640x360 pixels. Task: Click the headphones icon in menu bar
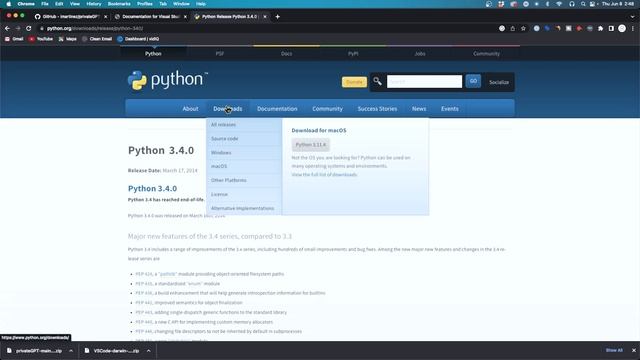pyautogui.click(x=572, y=4)
